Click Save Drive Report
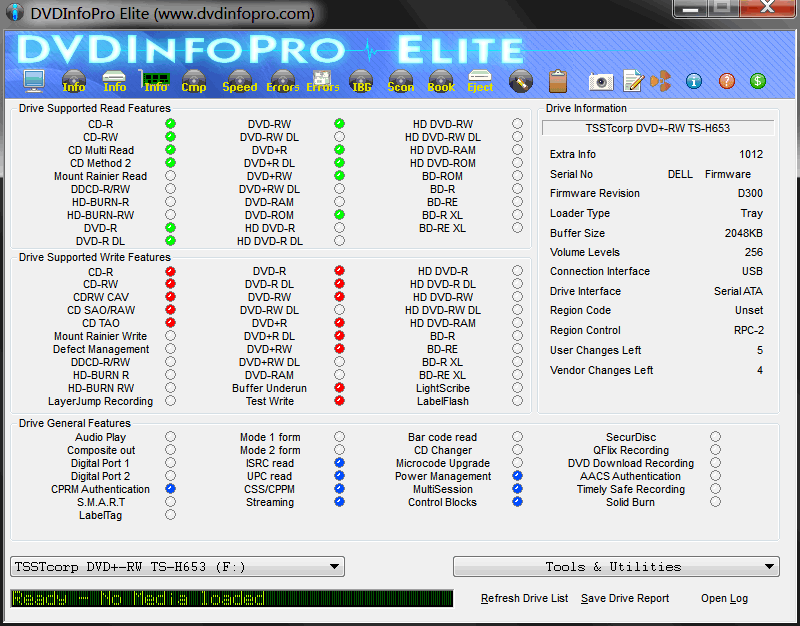Image resolution: width=800 pixels, height=626 pixels. 625,598
